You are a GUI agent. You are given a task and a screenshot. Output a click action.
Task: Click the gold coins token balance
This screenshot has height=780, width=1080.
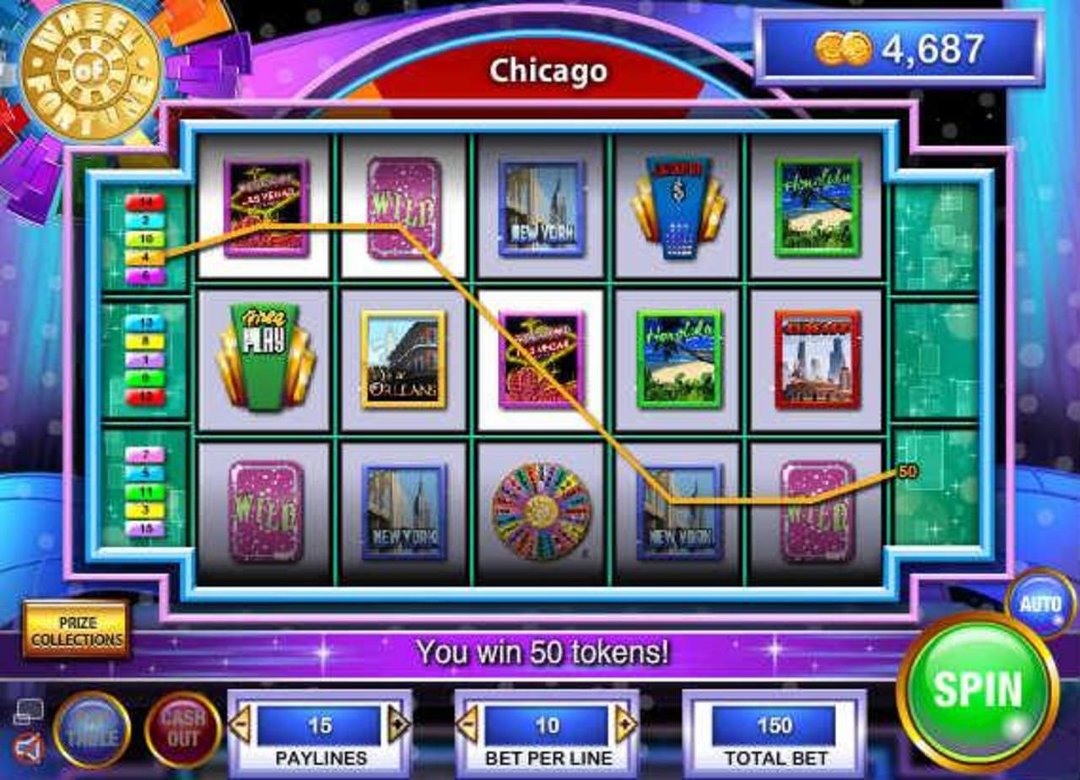pos(899,49)
